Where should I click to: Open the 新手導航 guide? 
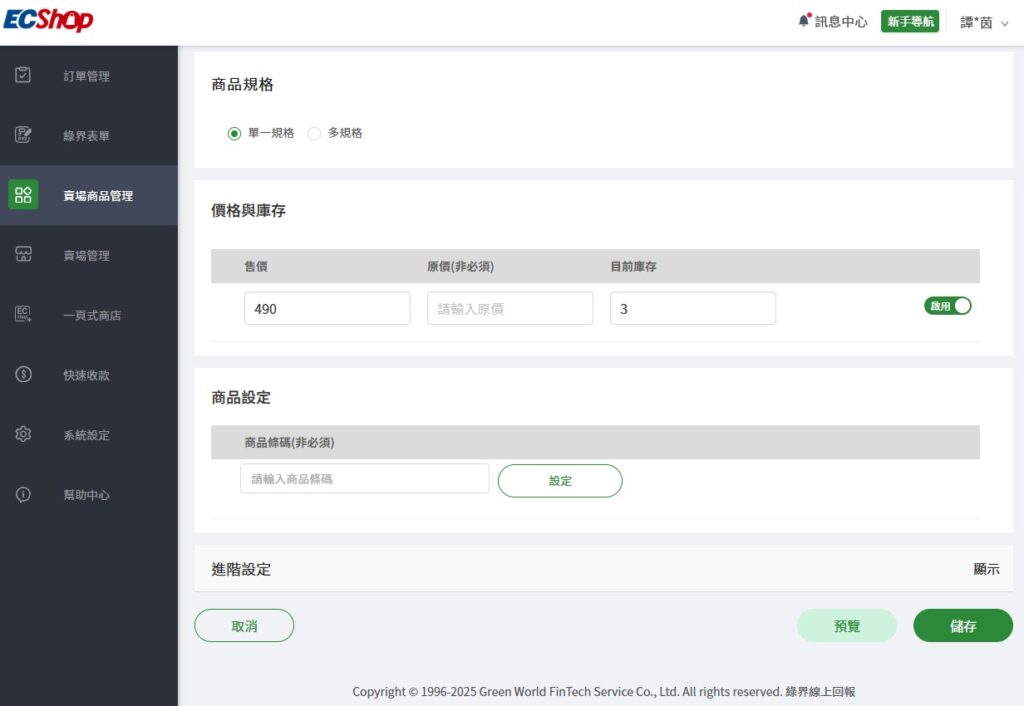(909, 21)
